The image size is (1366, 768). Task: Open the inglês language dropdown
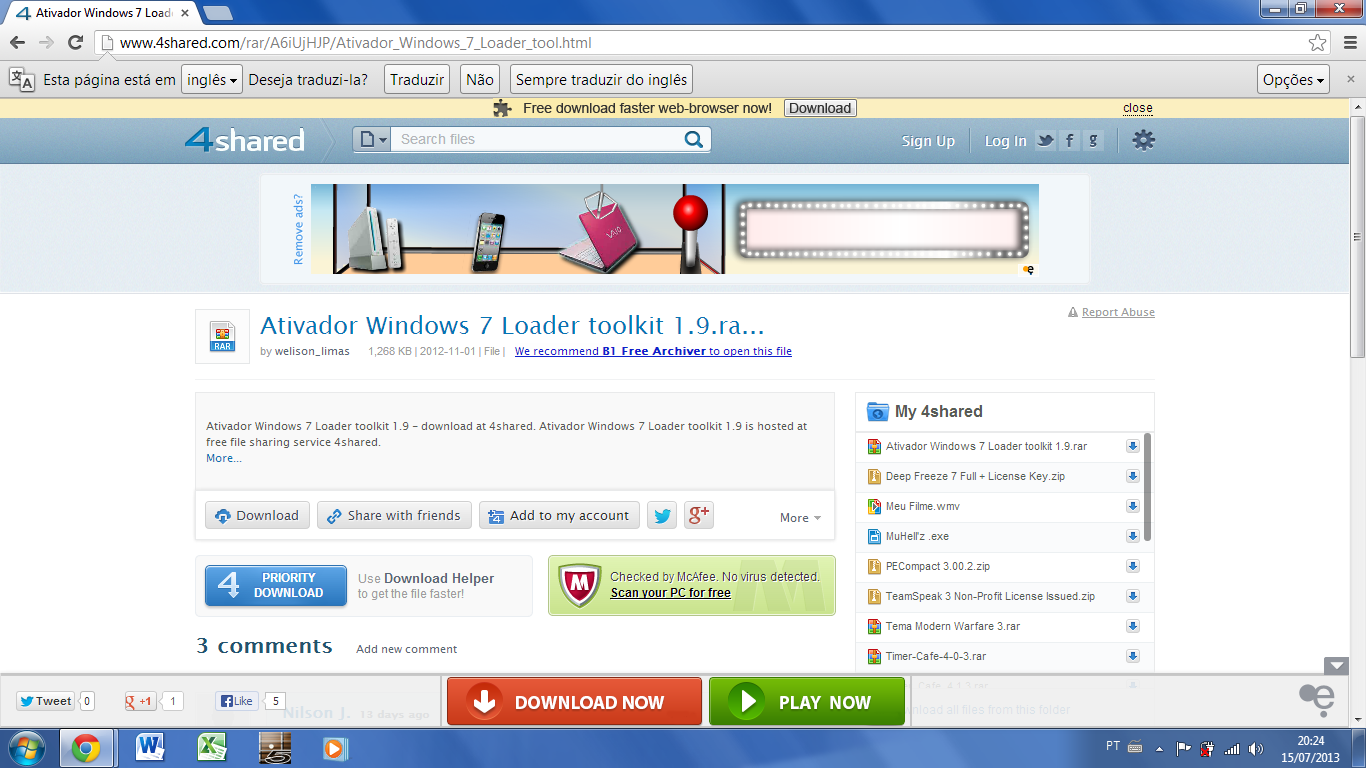tap(212, 80)
